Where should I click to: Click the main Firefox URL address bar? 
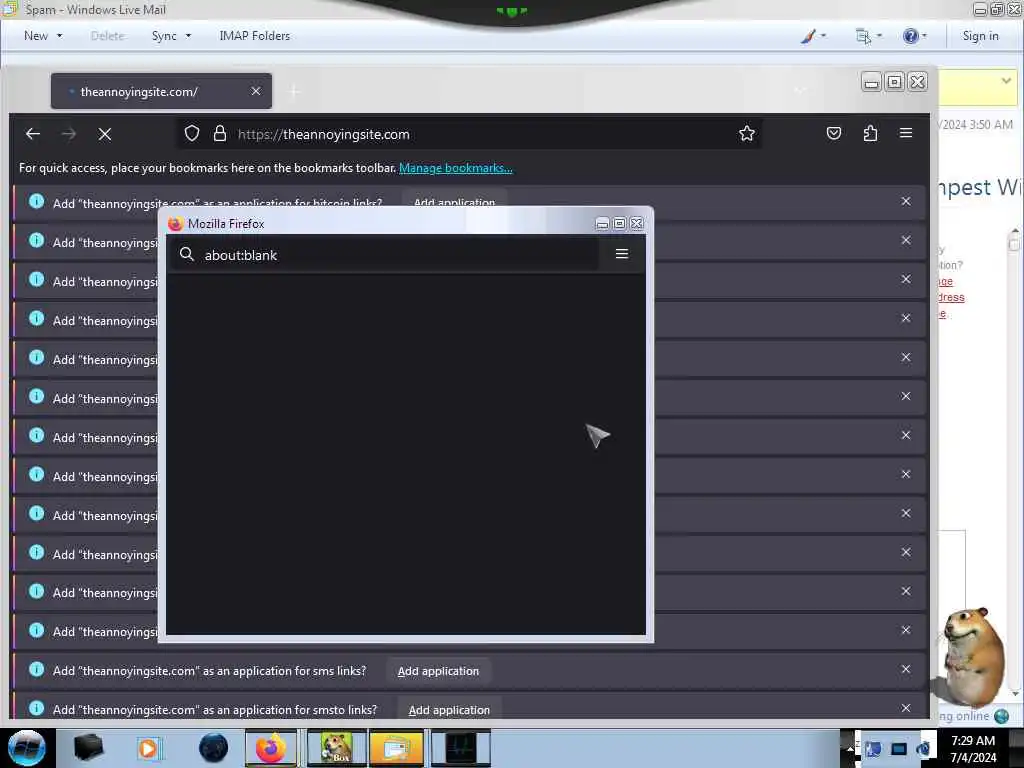pyautogui.click(x=469, y=134)
